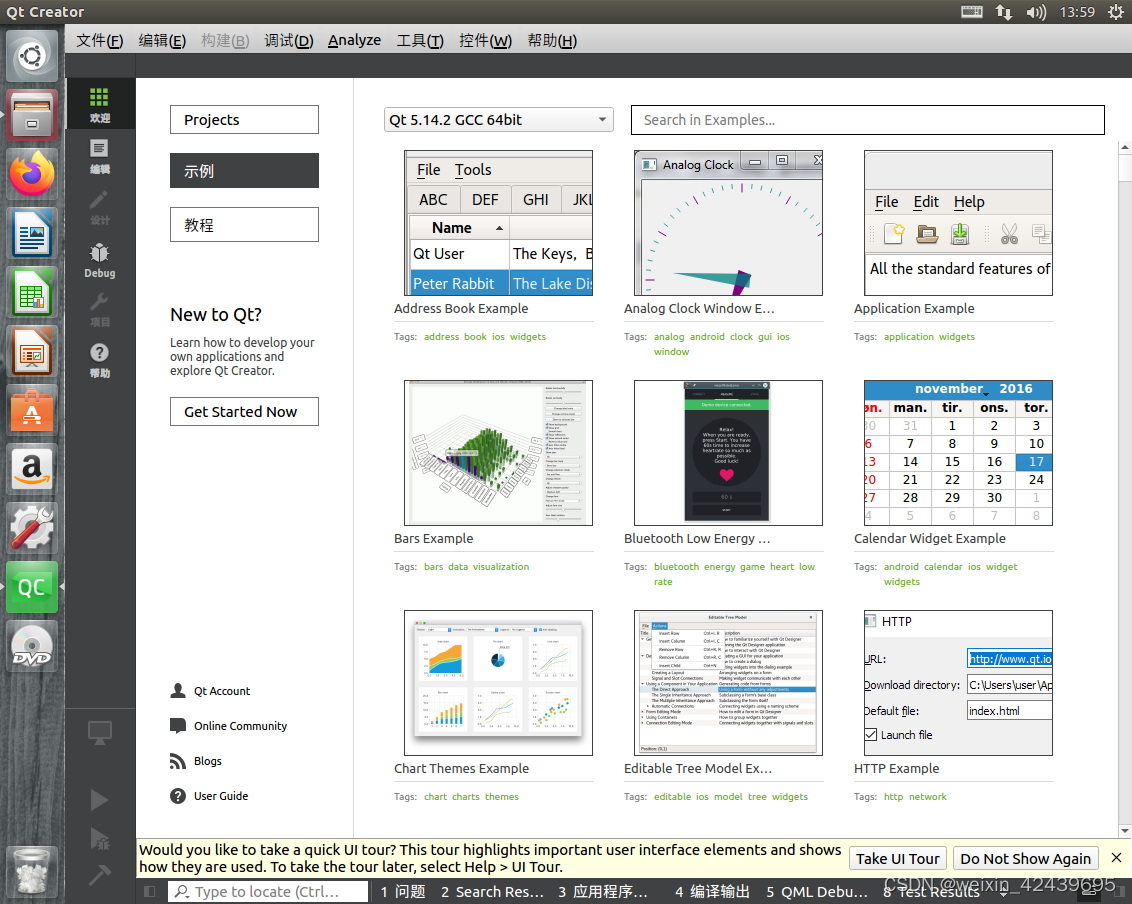Click the Online Community chat icon

click(x=178, y=726)
